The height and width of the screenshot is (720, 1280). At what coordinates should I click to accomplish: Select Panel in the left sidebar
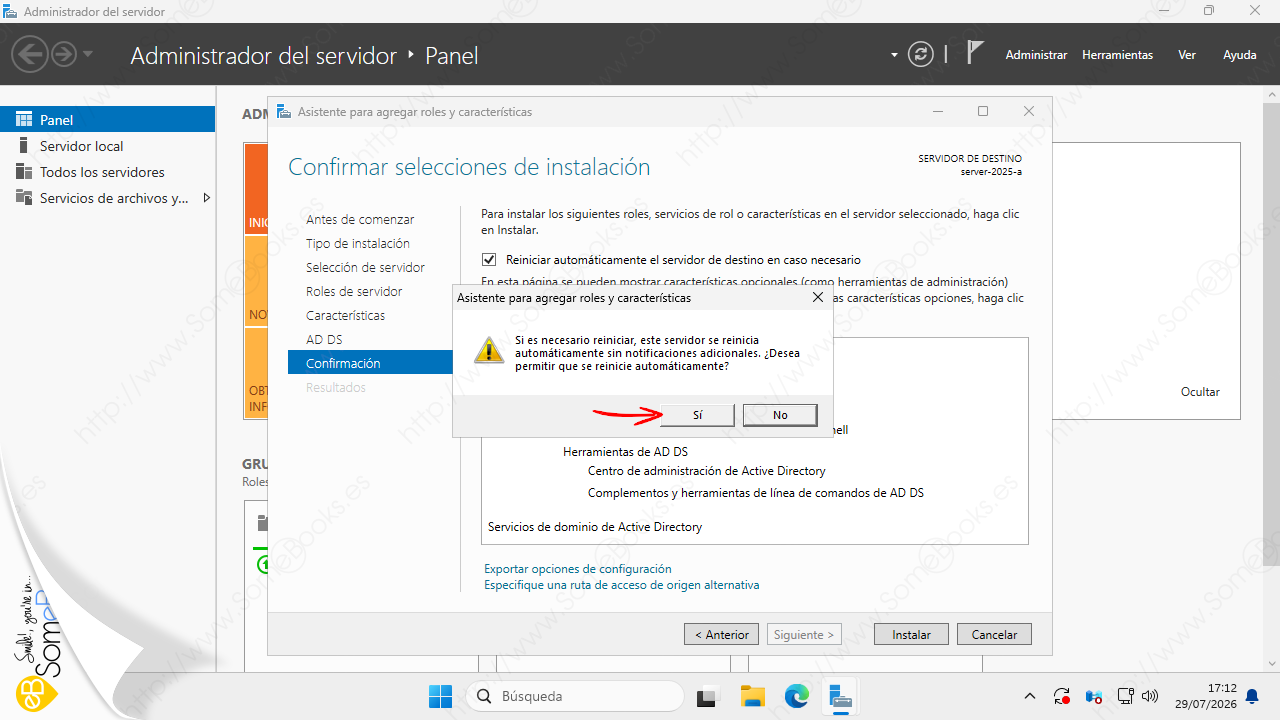(x=108, y=120)
